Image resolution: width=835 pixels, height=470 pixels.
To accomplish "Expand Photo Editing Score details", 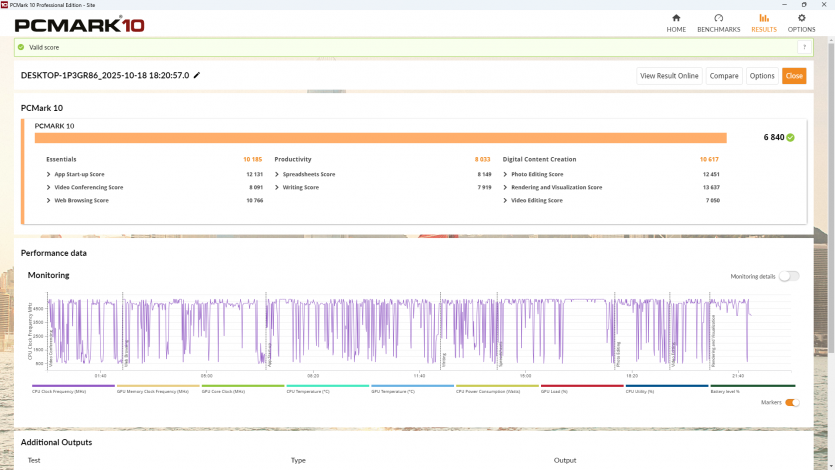I will [x=505, y=174].
